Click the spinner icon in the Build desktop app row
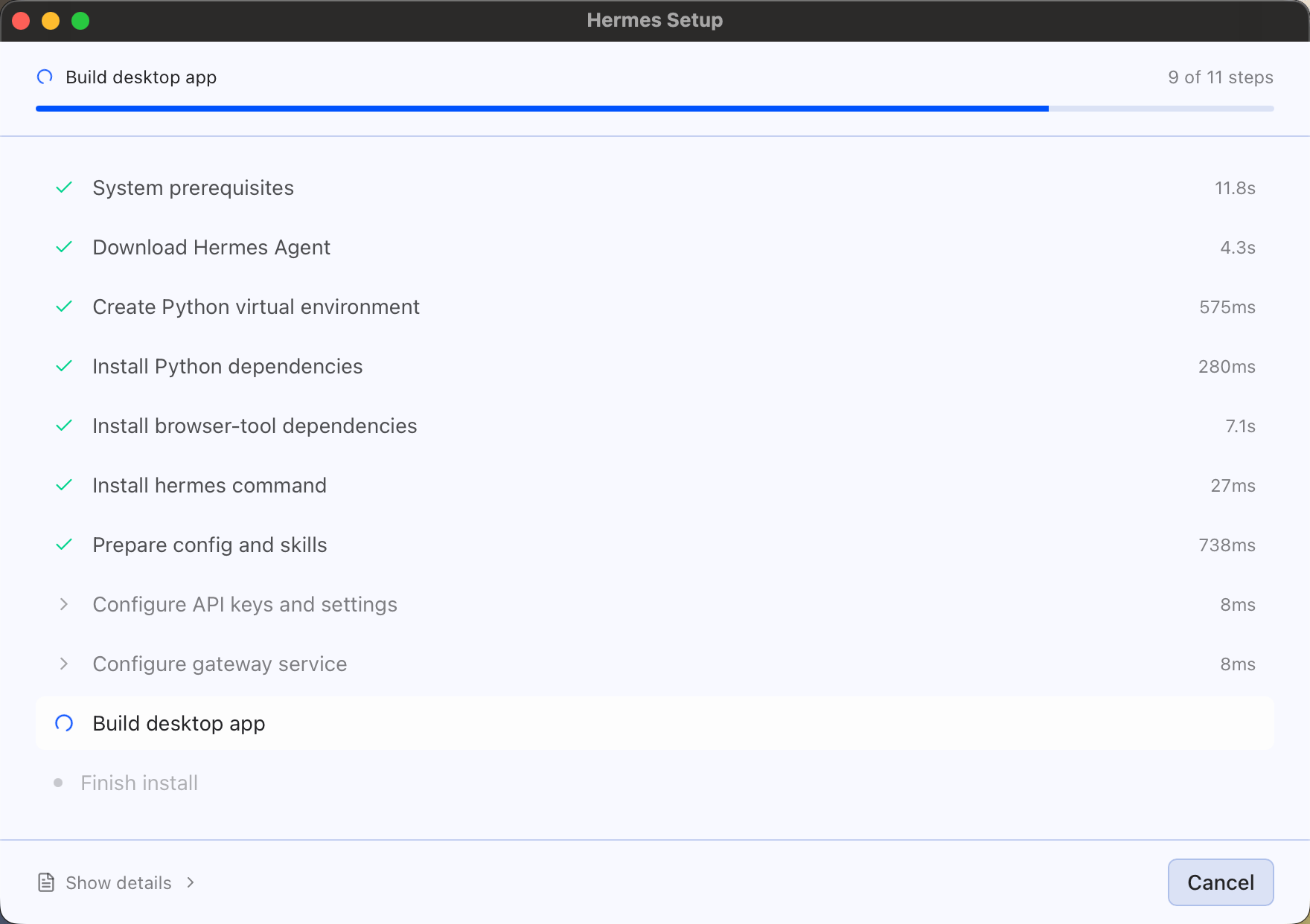The height and width of the screenshot is (924, 1310). (64, 723)
